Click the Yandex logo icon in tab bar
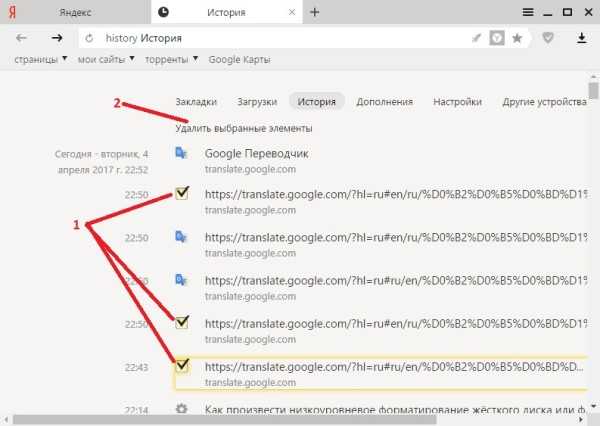 click(x=12, y=12)
